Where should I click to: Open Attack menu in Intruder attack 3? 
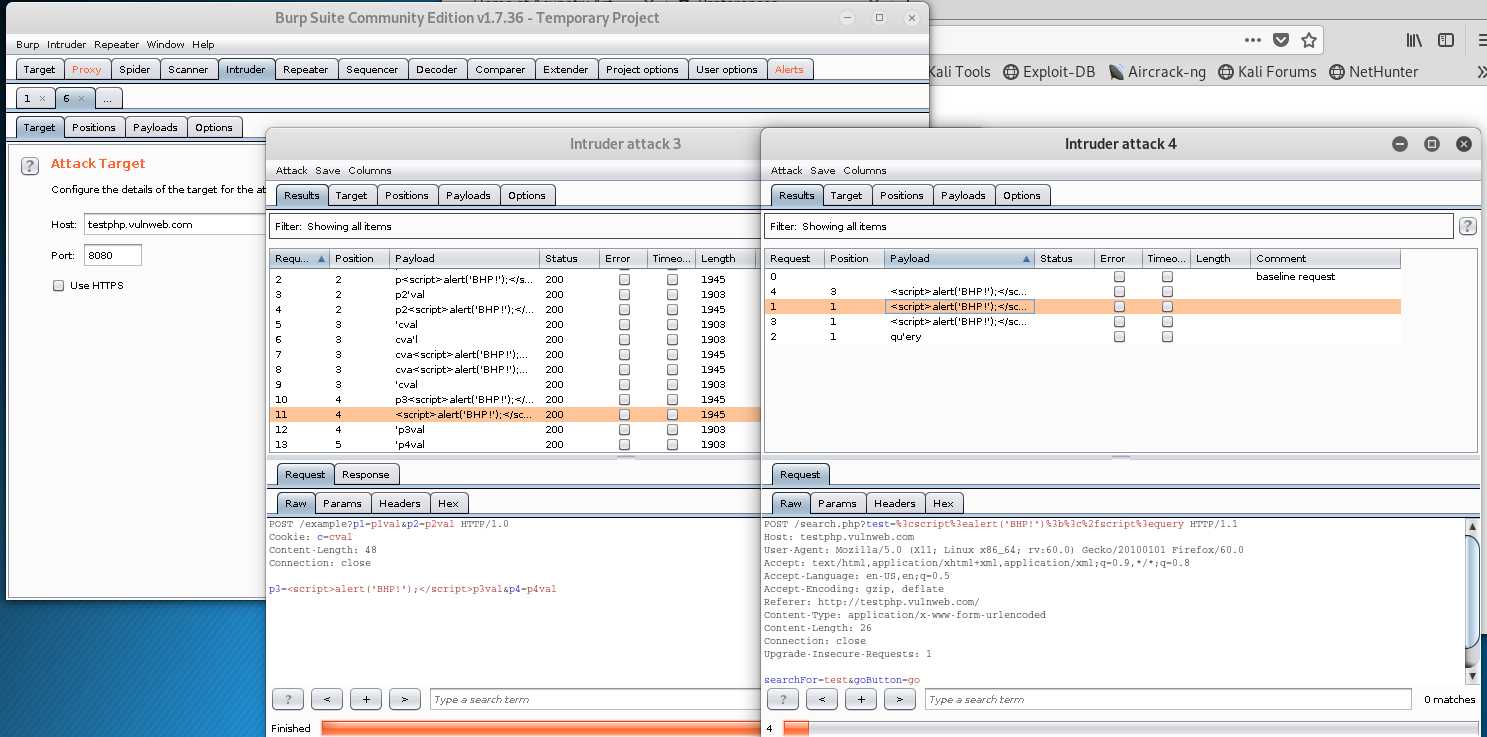pos(292,171)
